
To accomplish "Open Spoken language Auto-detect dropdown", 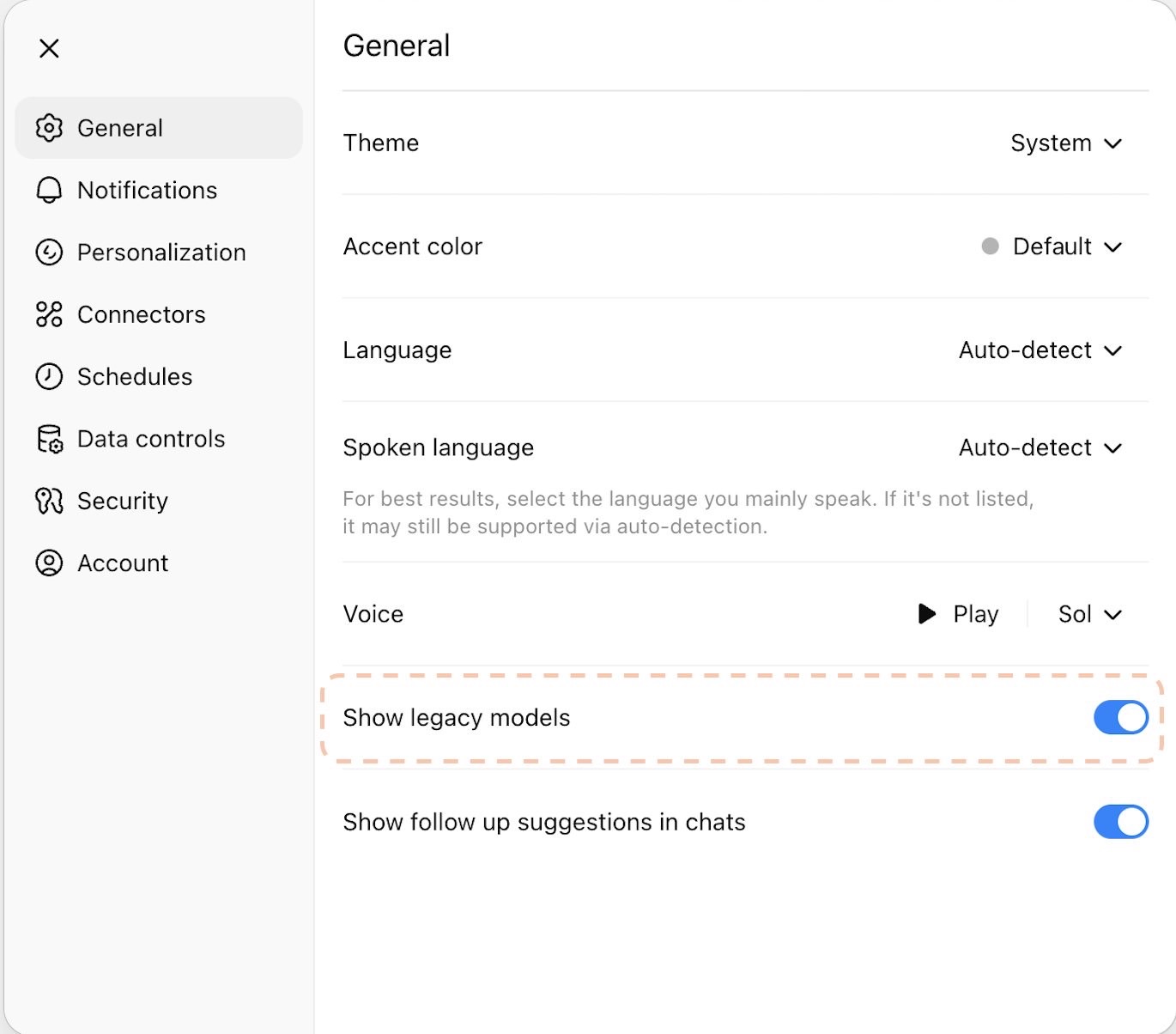I will tap(1040, 447).
